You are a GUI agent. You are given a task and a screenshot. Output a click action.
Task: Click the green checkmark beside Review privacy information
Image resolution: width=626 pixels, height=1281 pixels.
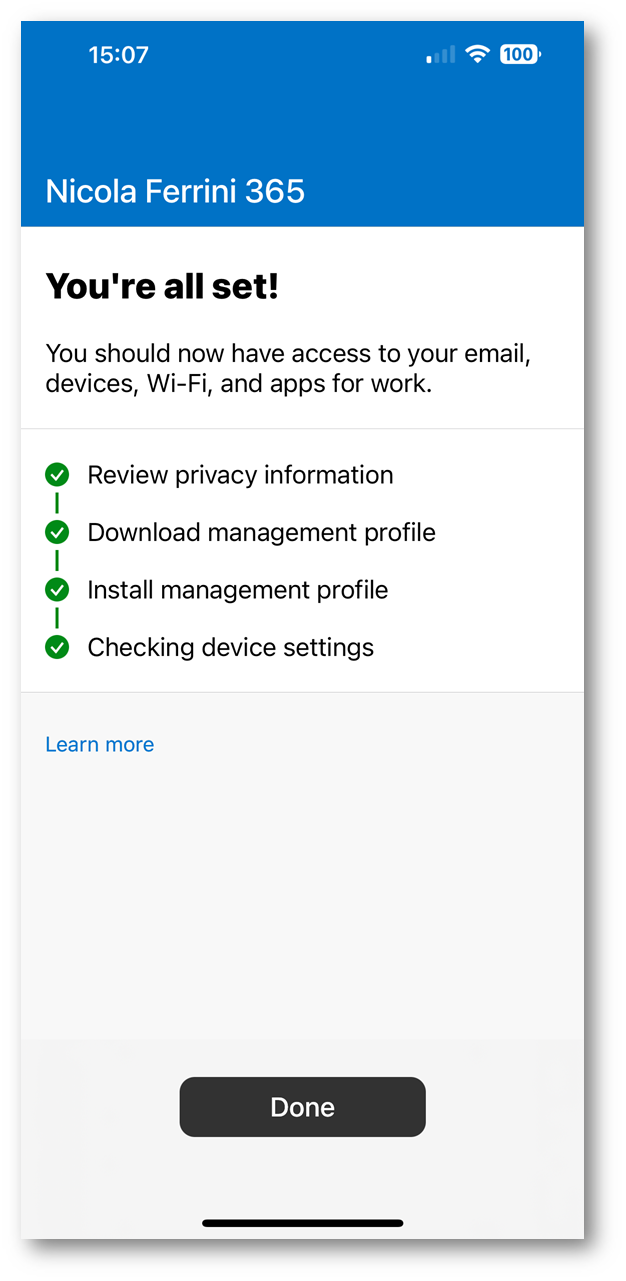(x=57, y=474)
